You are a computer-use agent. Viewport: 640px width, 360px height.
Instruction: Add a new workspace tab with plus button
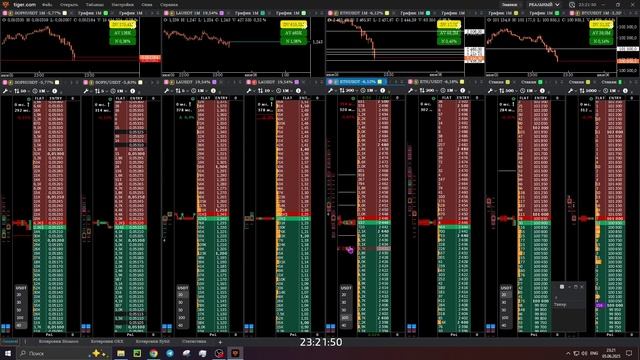point(220,342)
